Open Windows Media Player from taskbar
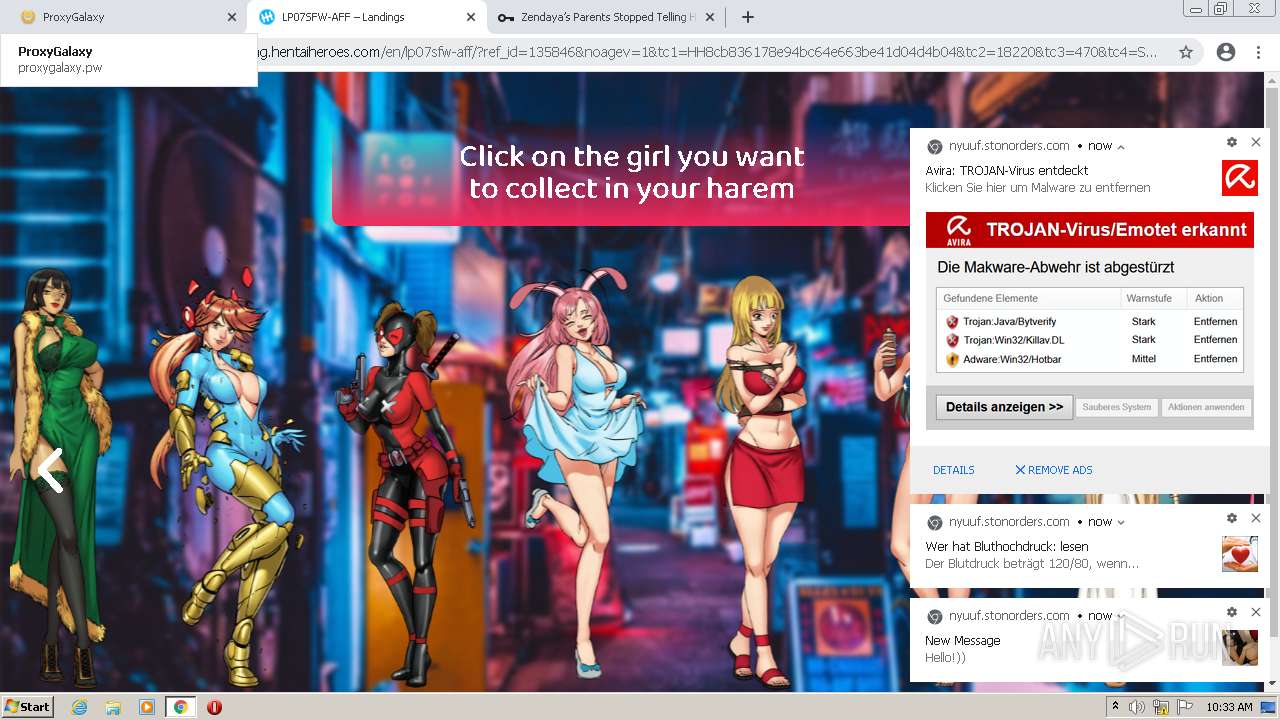This screenshot has height=720, width=1280. 147,706
